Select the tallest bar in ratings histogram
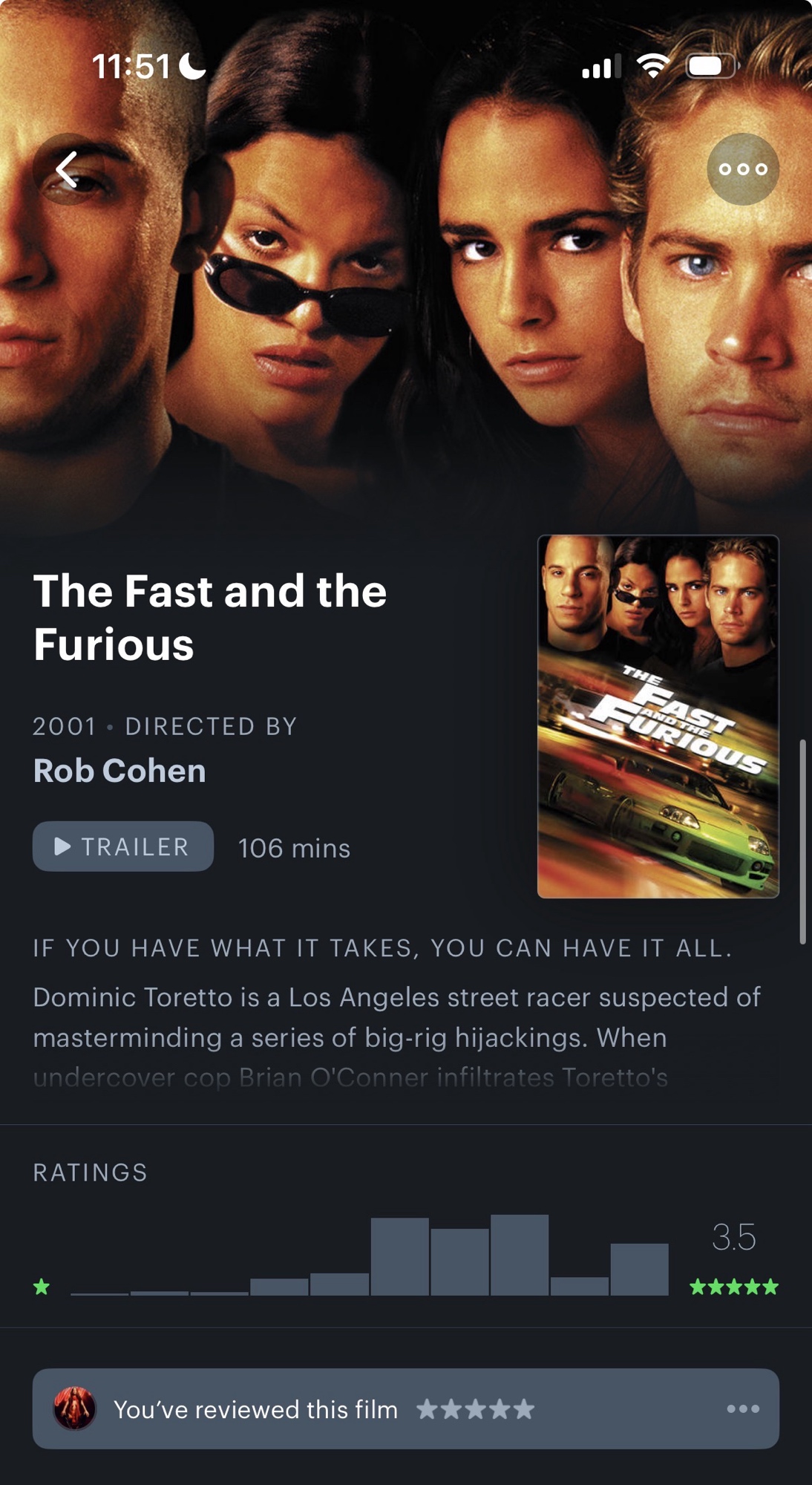The width and height of the screenshot is (812, 1485). [x=520, y=1255]
